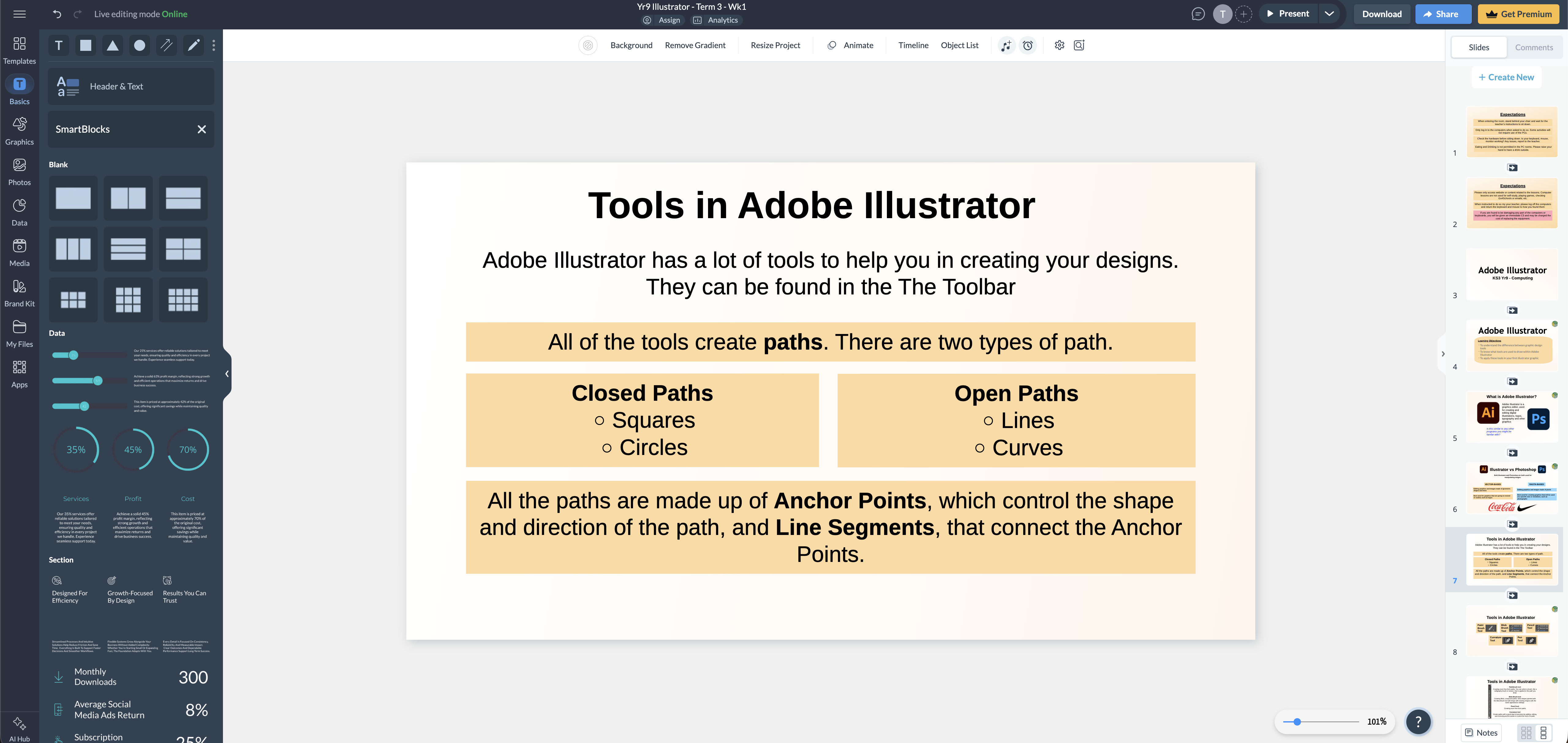Screen dimensions: 1568x743
Task: Open the add music icon
Action: 1006,45
